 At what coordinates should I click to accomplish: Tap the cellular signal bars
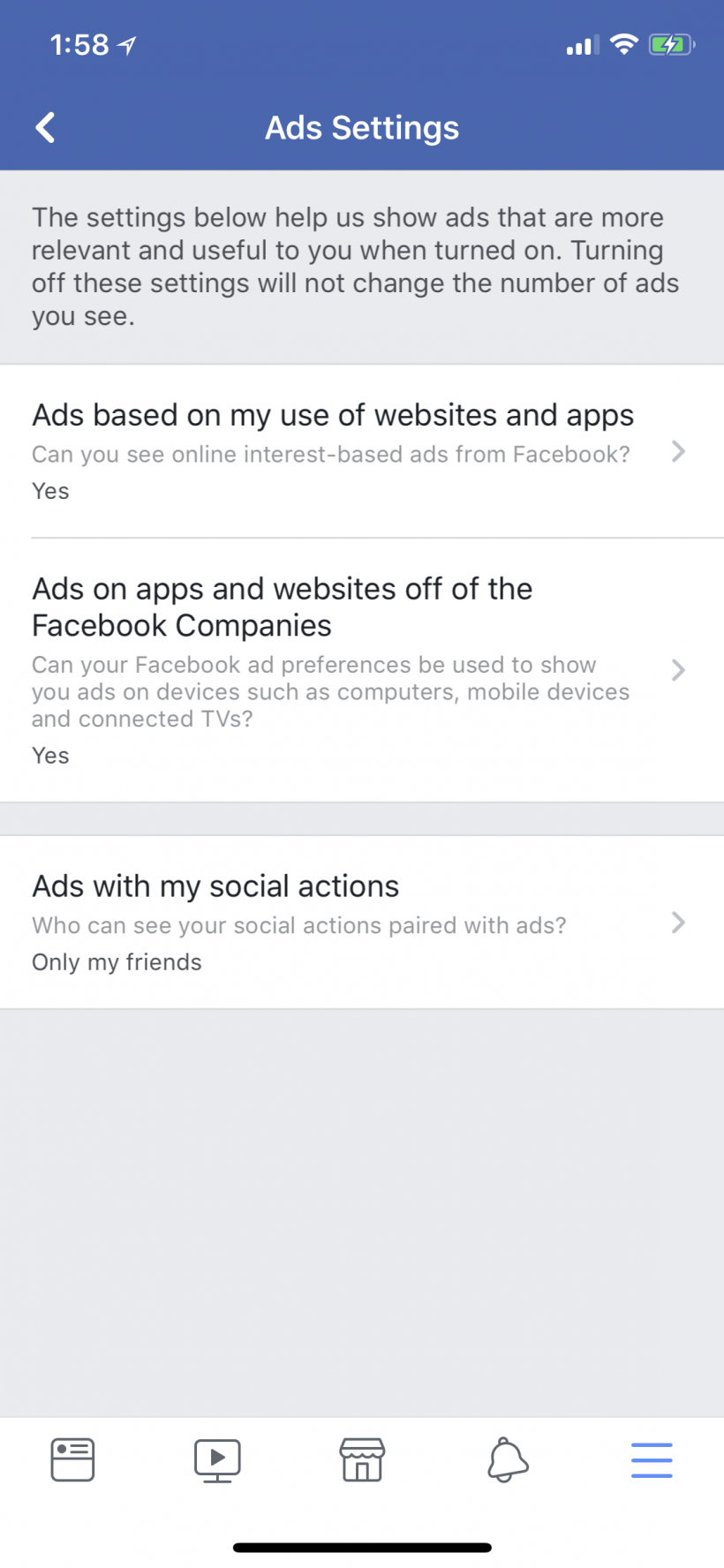(x=582, y=44)
